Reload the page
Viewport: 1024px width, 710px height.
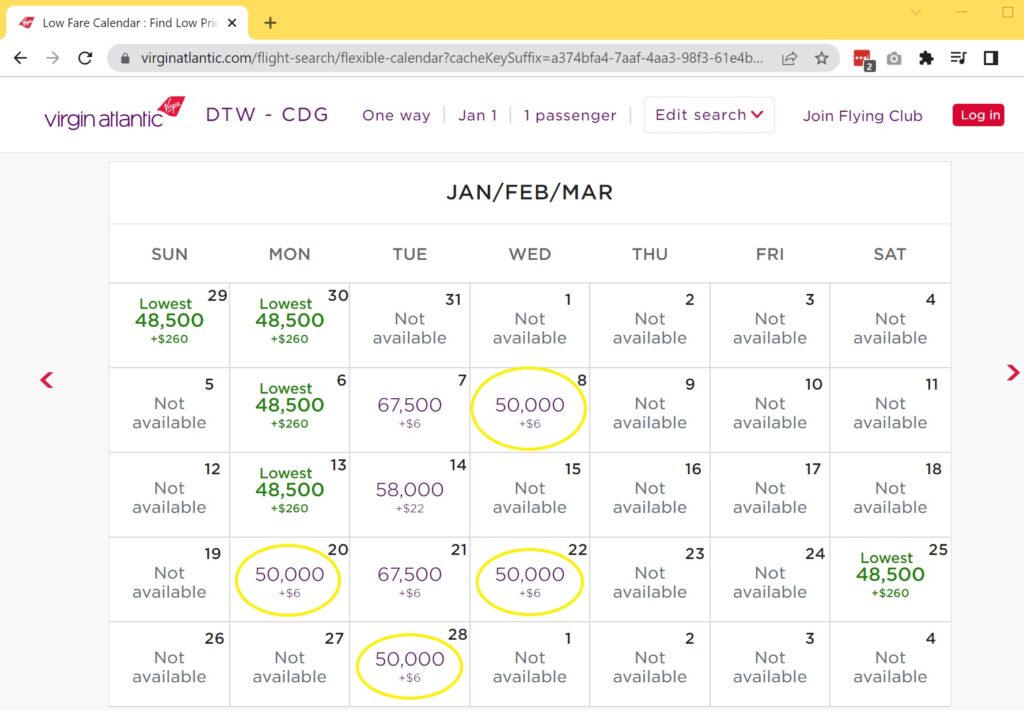click(84, 58)
